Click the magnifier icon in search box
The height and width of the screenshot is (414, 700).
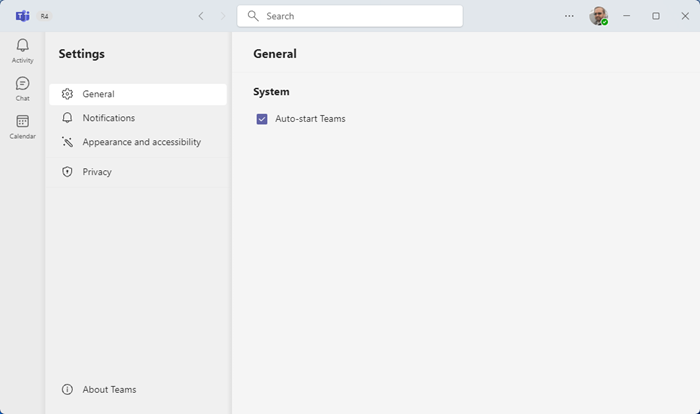coord(253,16)
